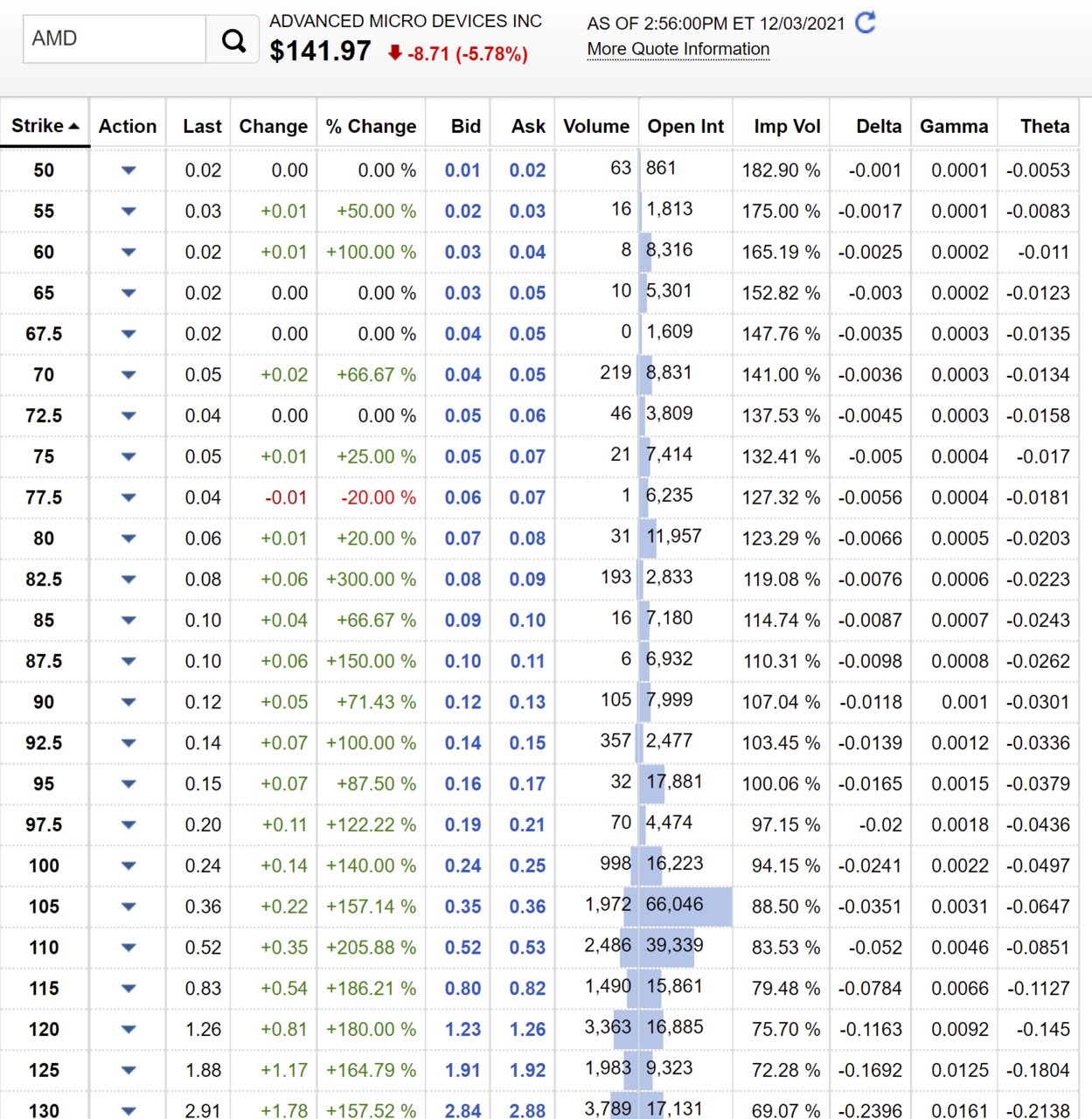This screenshot has height=1119, width=1092.
Task: Open More Quote Information link
Action: pos(678,49)
